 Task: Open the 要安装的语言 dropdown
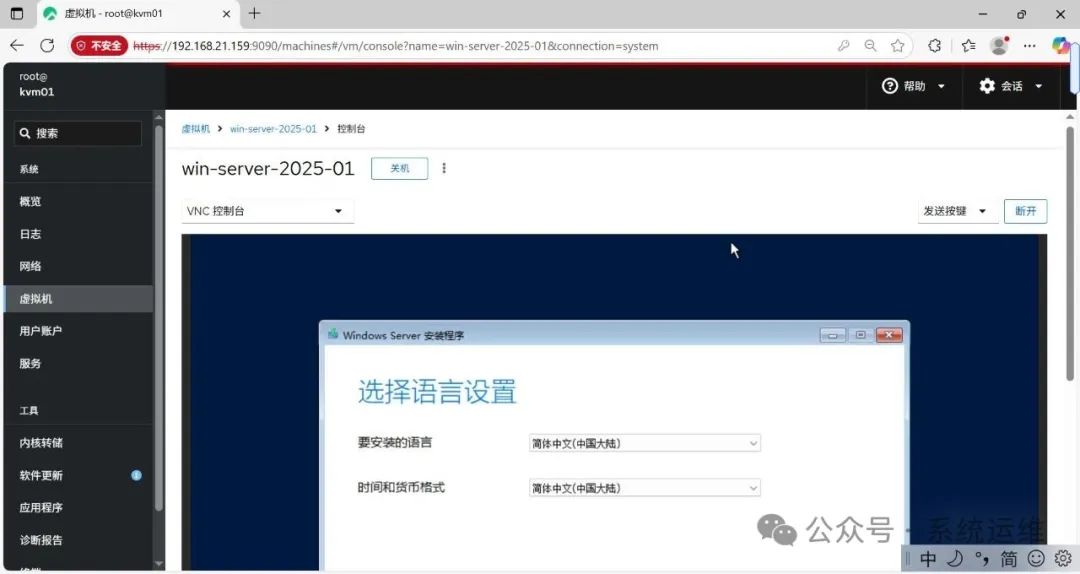click(645, 443)
